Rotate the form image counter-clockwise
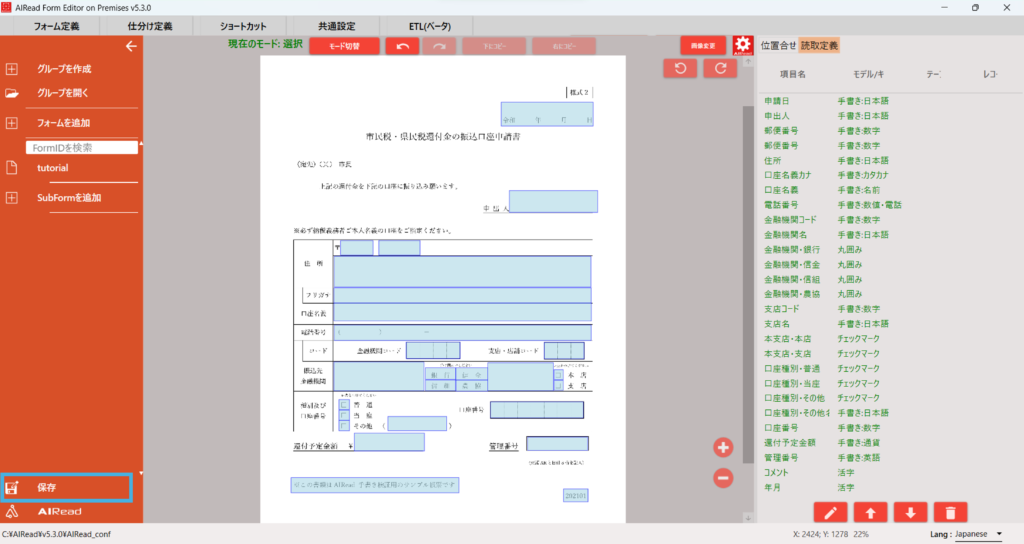Image resolution: width=1024 pixels, height=544 pixels. (680, 68)
